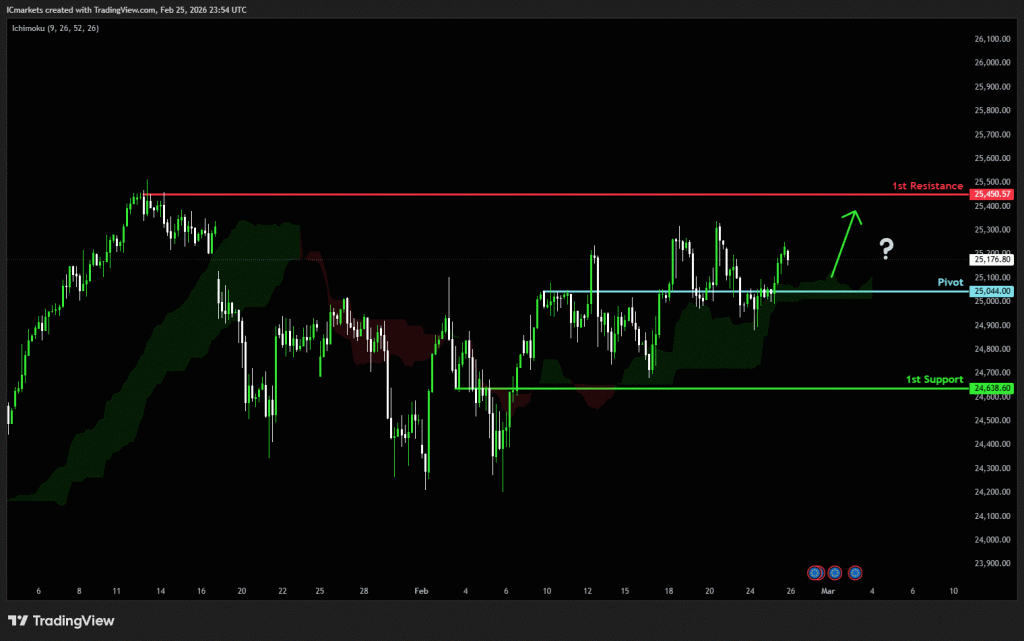1024x641 pixels.
Task: Click the blue 25,044.00 pivot price tag
Action: tap(992, 291)
